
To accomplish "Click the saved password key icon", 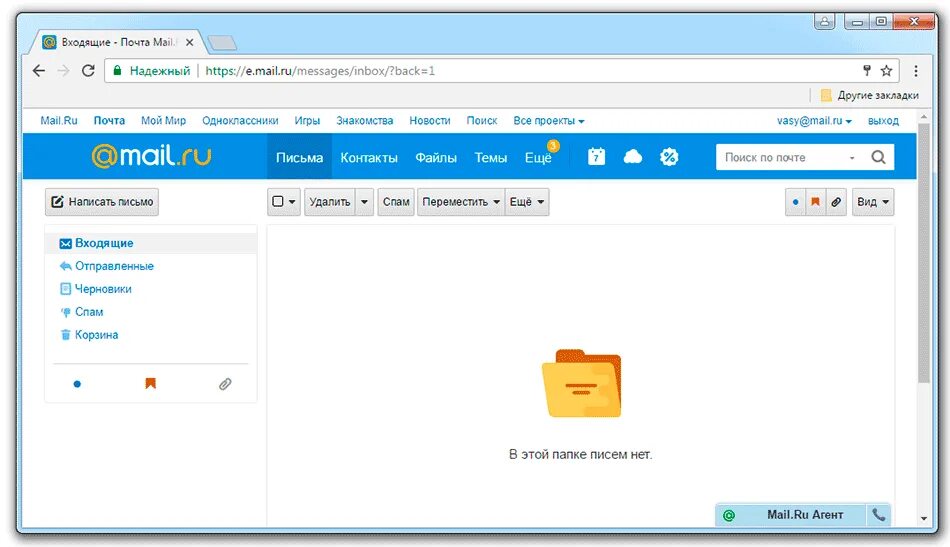I will click(867, 71).
